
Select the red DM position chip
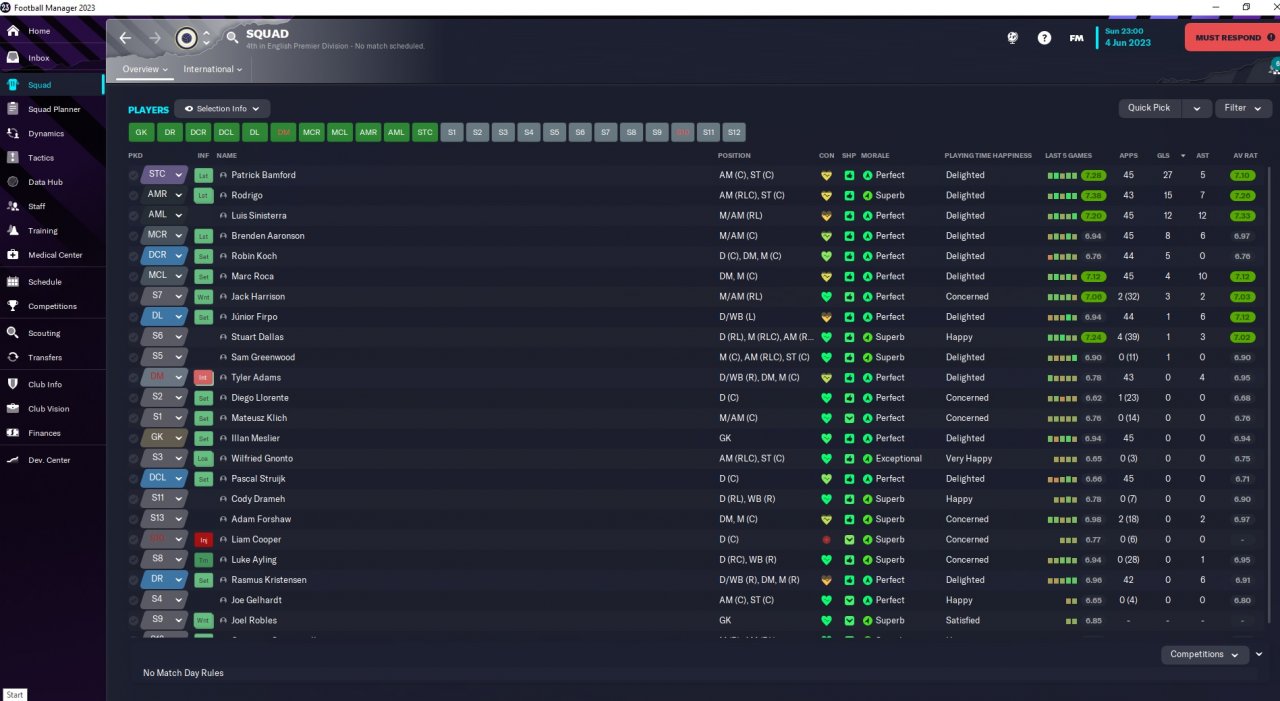click(283, 132)
